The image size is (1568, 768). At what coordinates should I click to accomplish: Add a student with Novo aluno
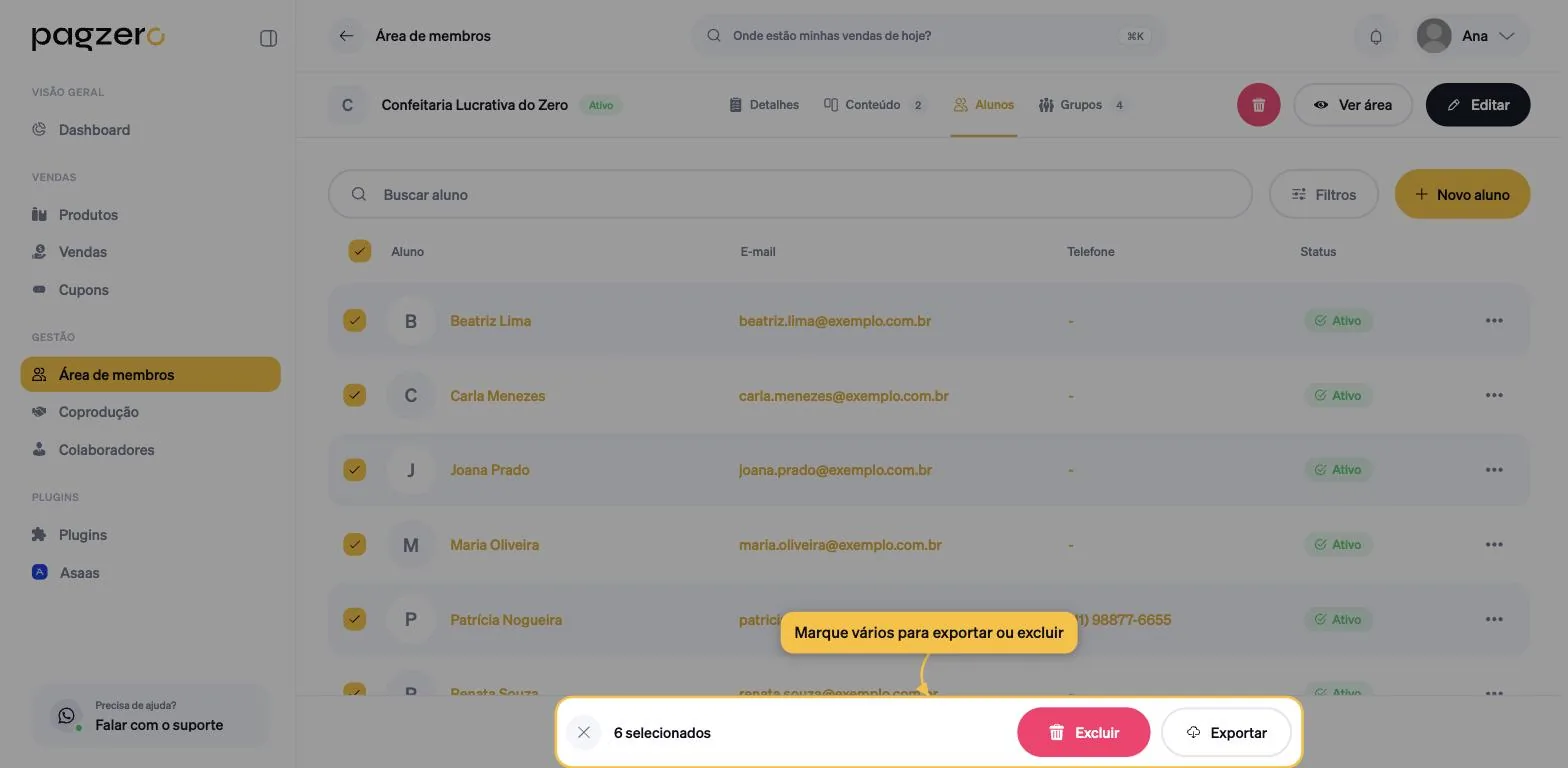point(1462,194)
